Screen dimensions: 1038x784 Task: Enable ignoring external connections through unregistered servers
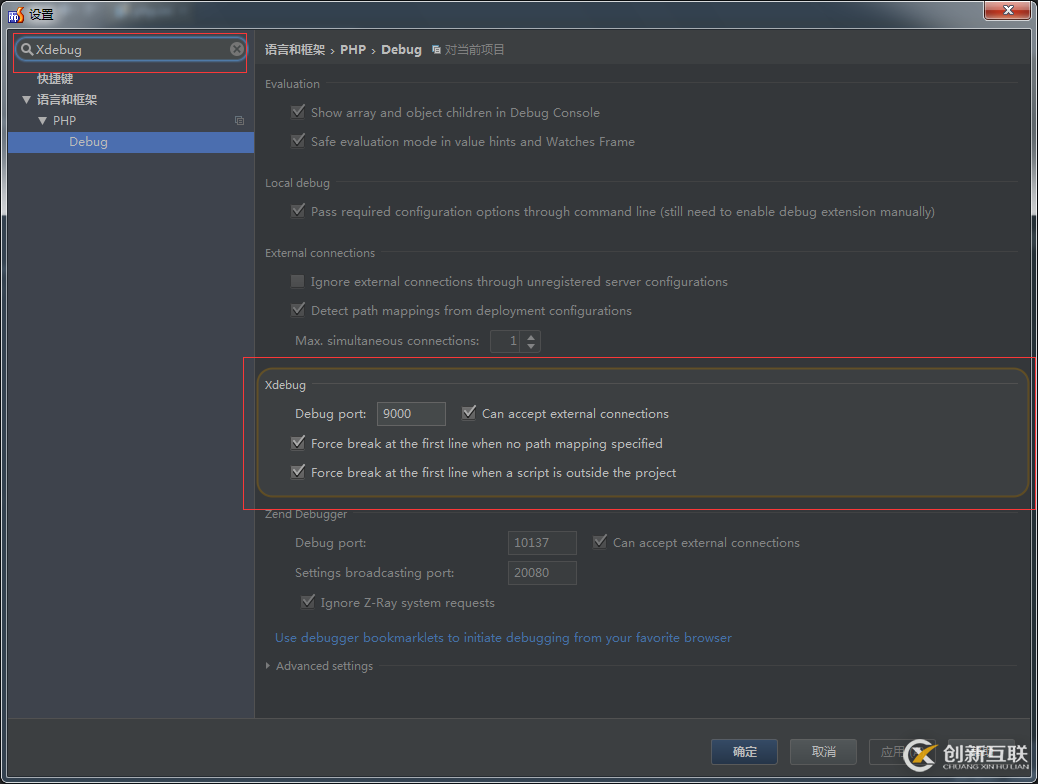[297, 281]
